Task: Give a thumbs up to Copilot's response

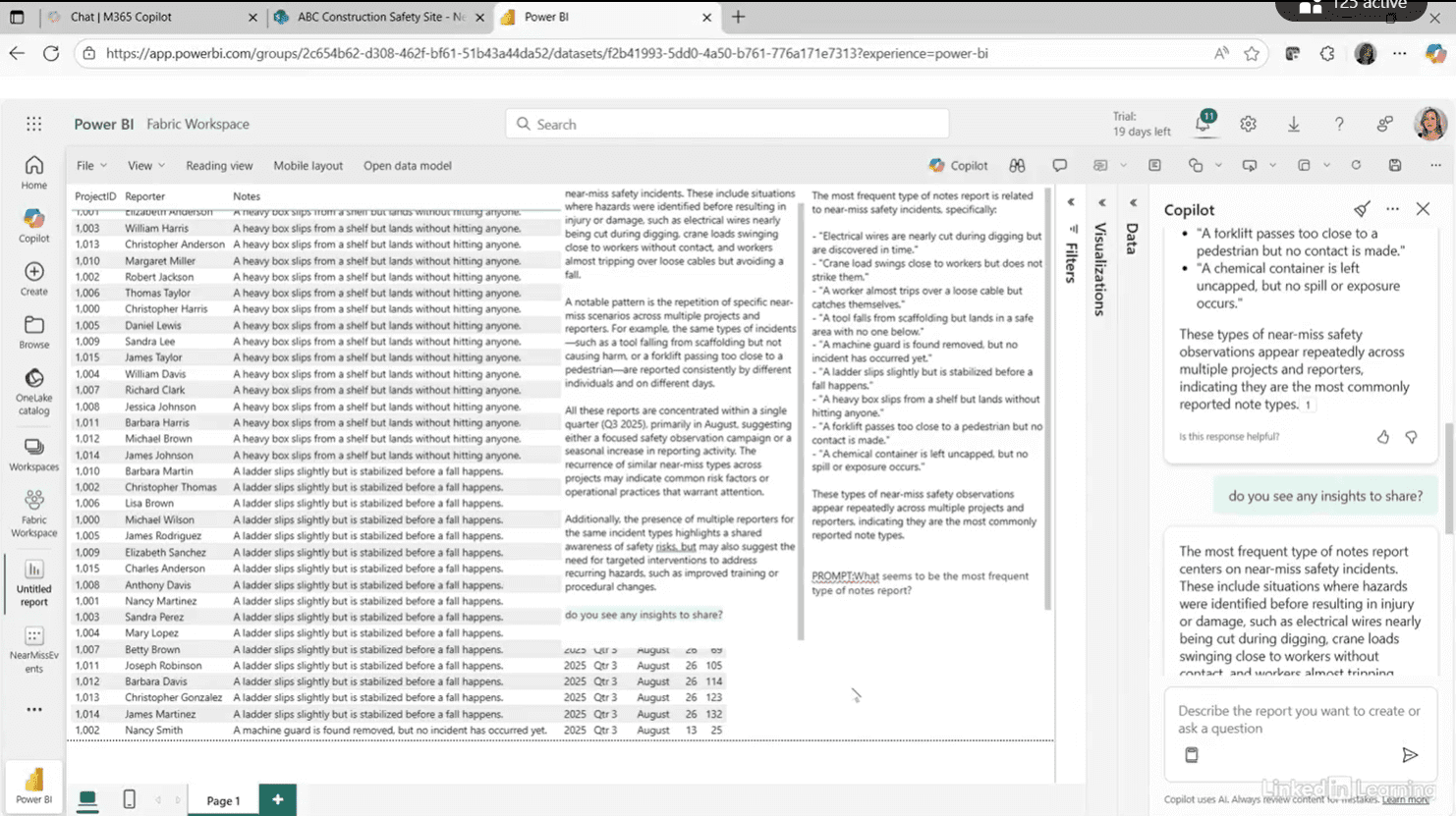Action: 1383,437
